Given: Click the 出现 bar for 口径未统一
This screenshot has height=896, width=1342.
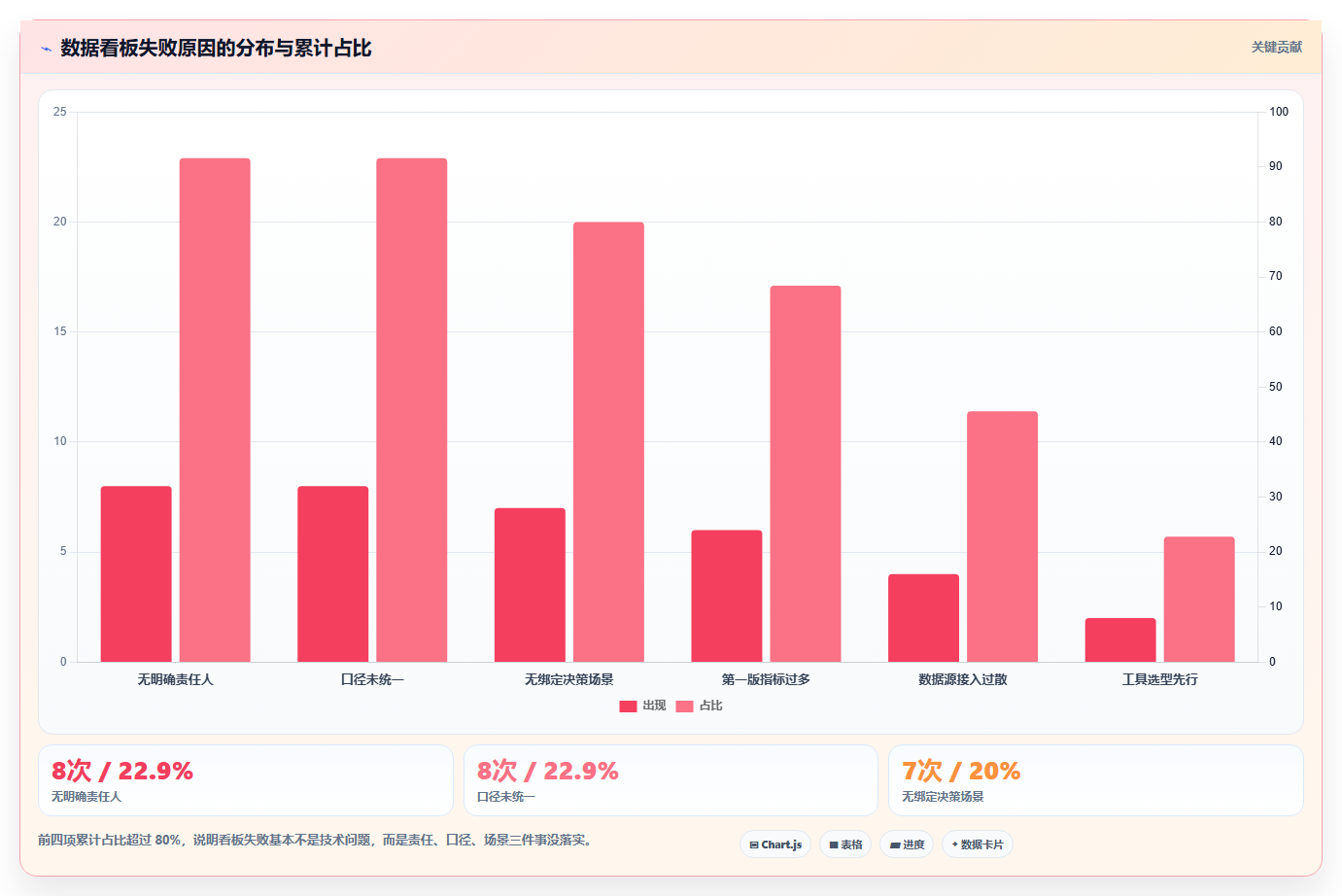Looking at the screenshot, I should coord(333,574).
